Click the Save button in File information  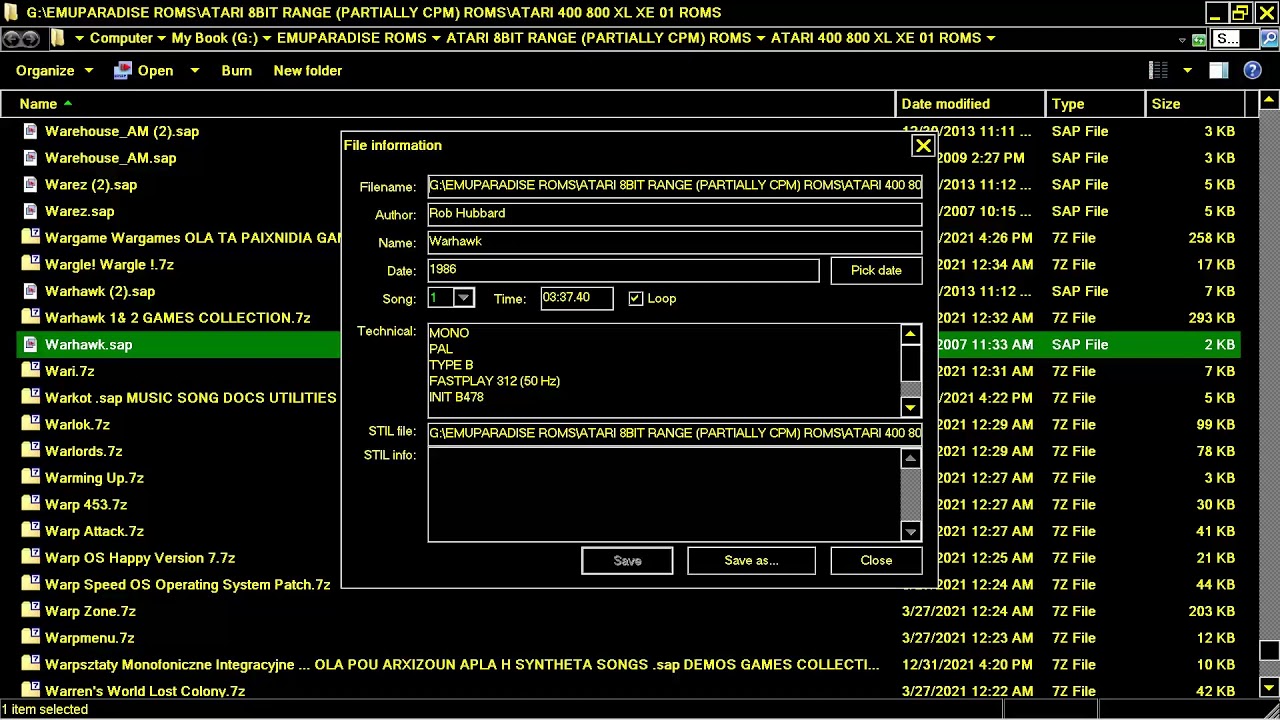(x=627, y=561)
